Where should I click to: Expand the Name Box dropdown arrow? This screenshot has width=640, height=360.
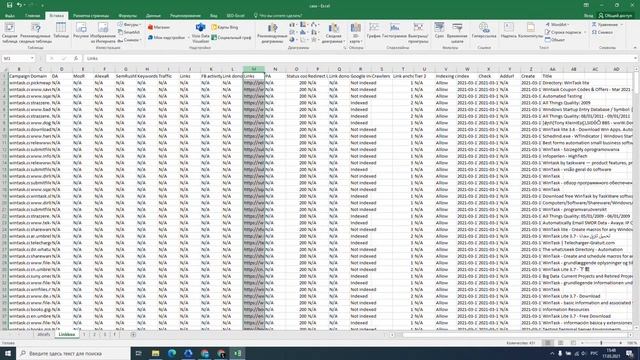point(32,58)
